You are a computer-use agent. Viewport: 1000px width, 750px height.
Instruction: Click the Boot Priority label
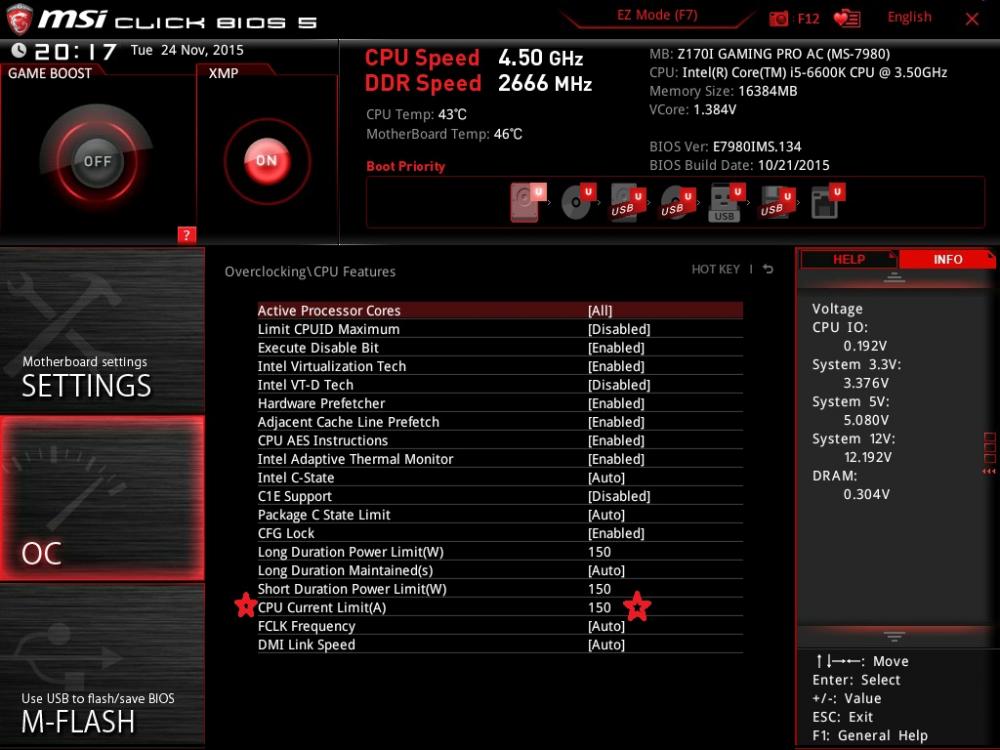click(x=406, y=166)
